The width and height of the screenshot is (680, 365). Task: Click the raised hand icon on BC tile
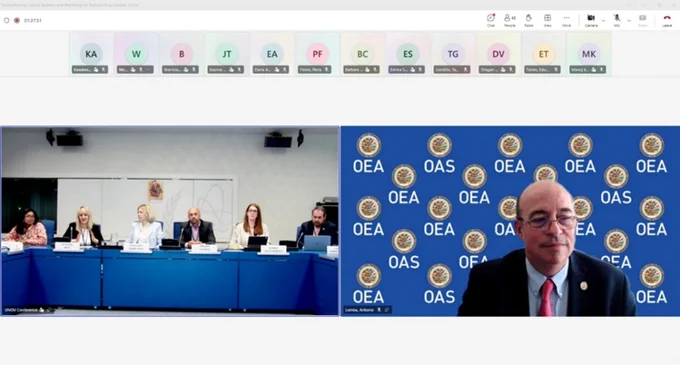coord(367,69)
